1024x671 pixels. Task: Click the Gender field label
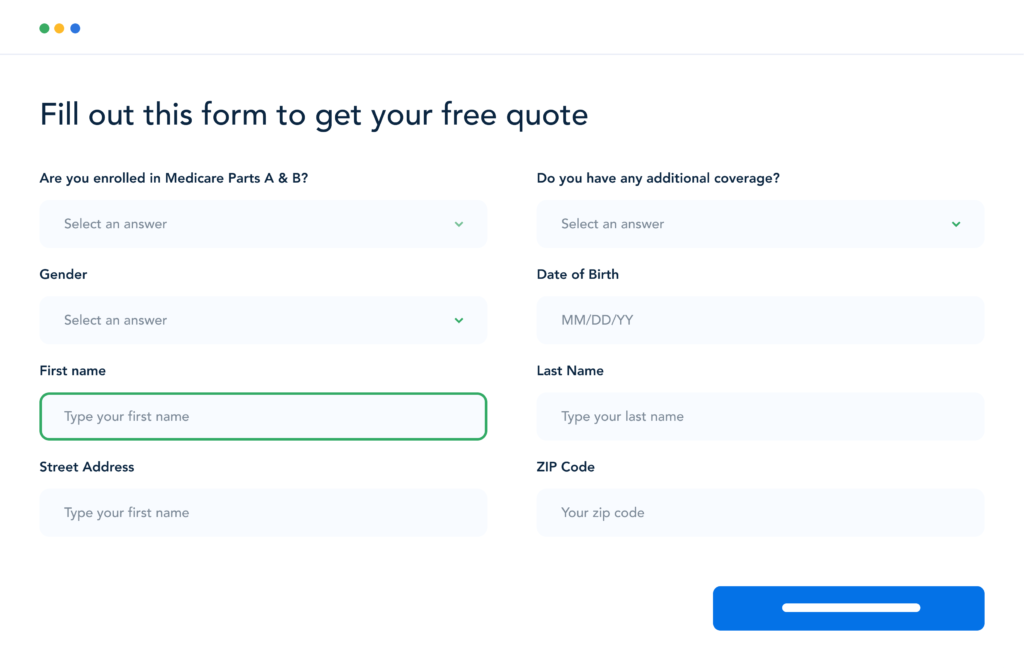pyautogui.click(x=63, y=274)
